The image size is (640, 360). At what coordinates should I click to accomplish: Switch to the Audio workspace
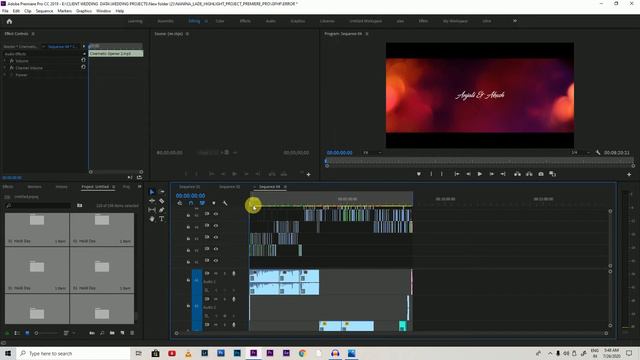tap(271, 21)
